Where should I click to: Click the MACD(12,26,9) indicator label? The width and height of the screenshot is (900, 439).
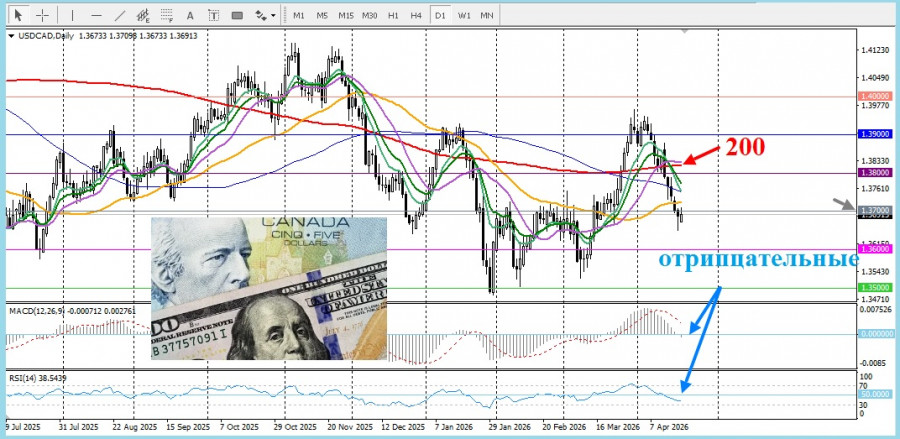click(x=37, y=310)
